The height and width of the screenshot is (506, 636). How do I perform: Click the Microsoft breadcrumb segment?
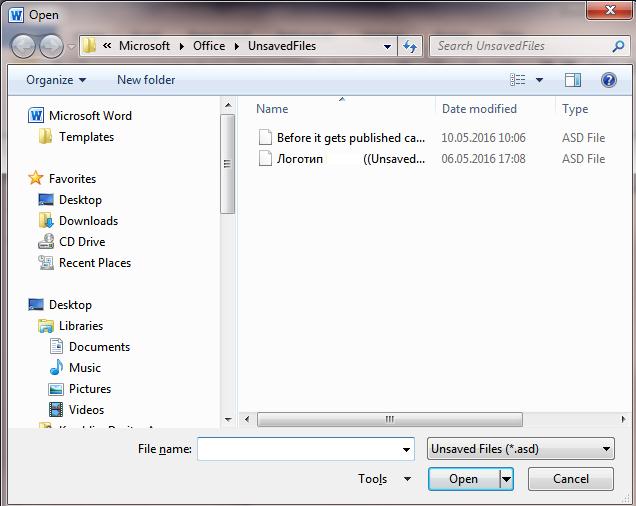[144, 46]
